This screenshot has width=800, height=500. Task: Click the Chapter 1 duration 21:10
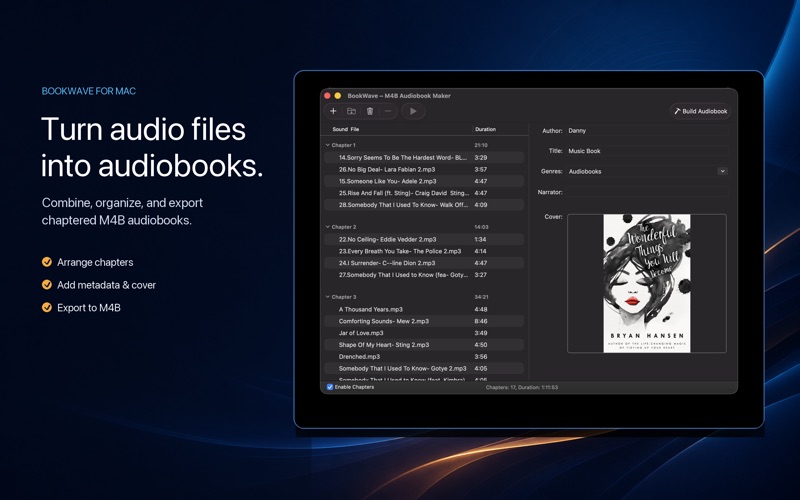tap(481, 145)
